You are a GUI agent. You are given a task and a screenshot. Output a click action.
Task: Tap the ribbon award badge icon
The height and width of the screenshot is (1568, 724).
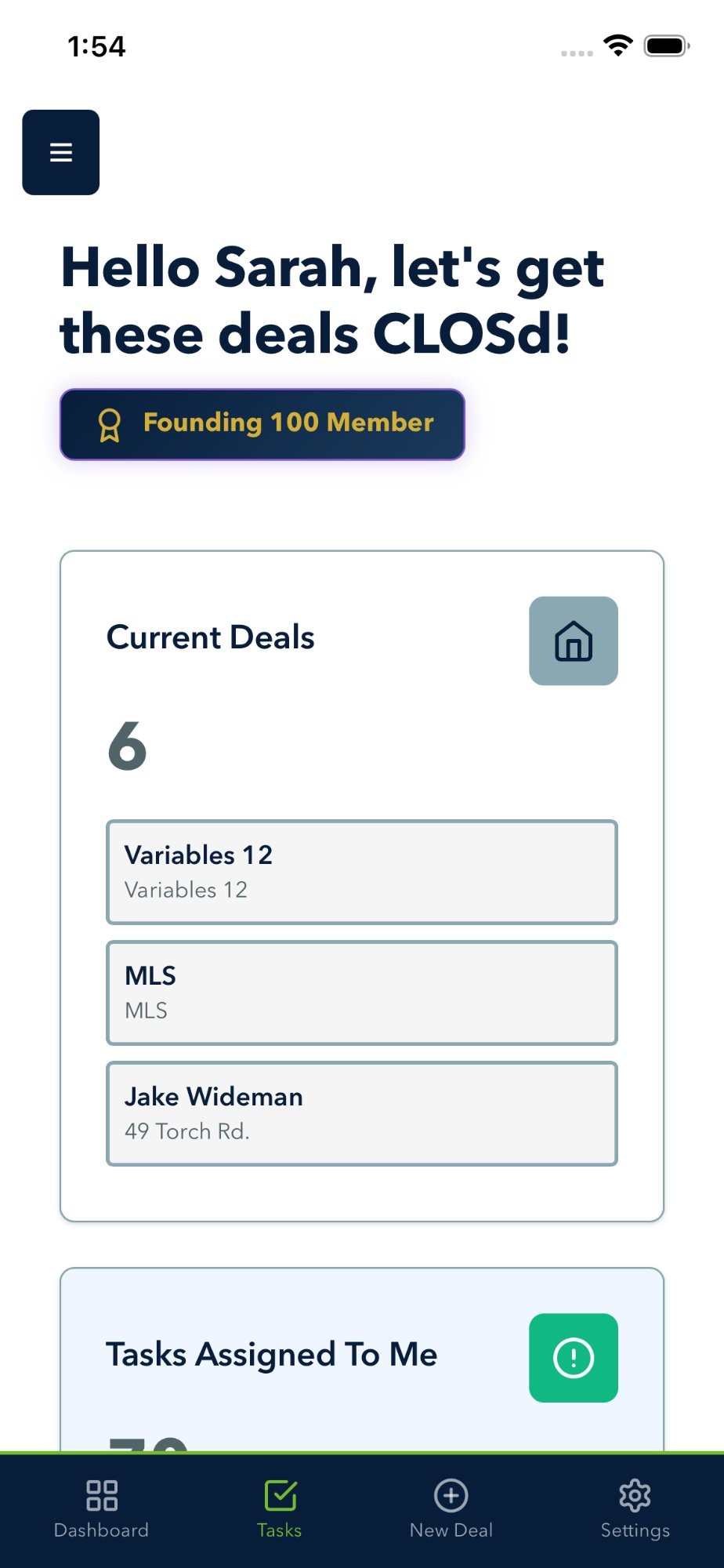[x=110, y=425]
